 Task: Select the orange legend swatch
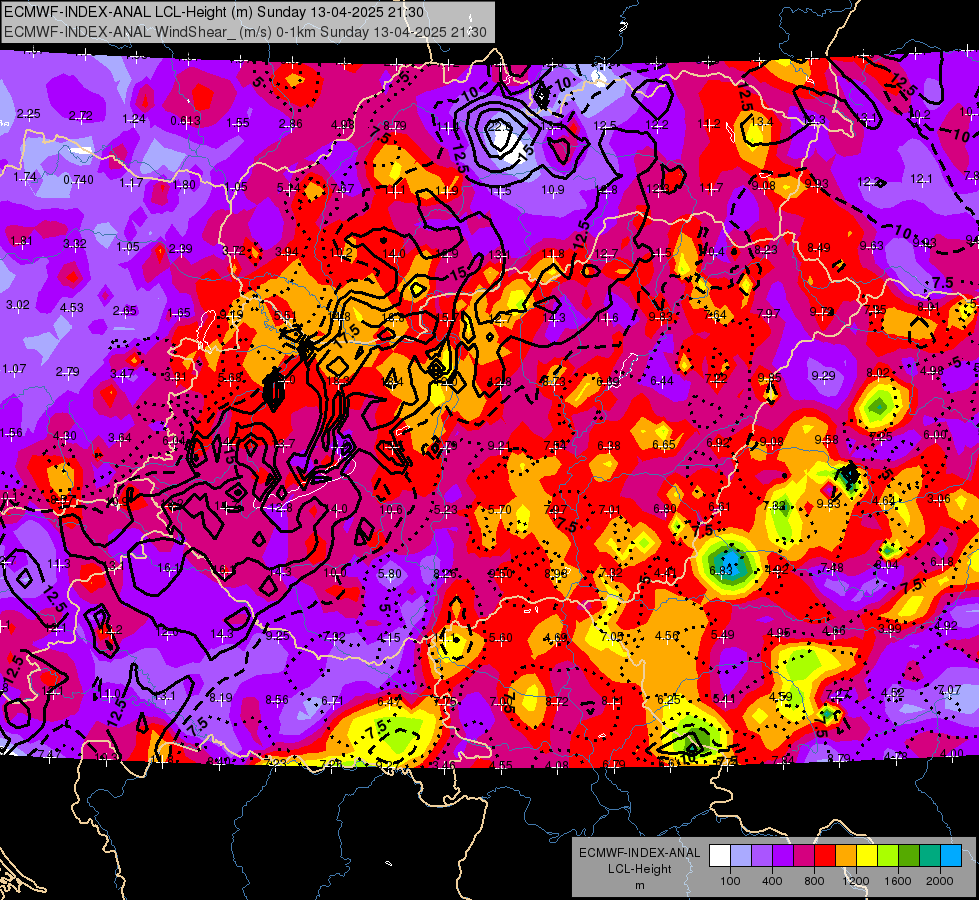point(846,856)
